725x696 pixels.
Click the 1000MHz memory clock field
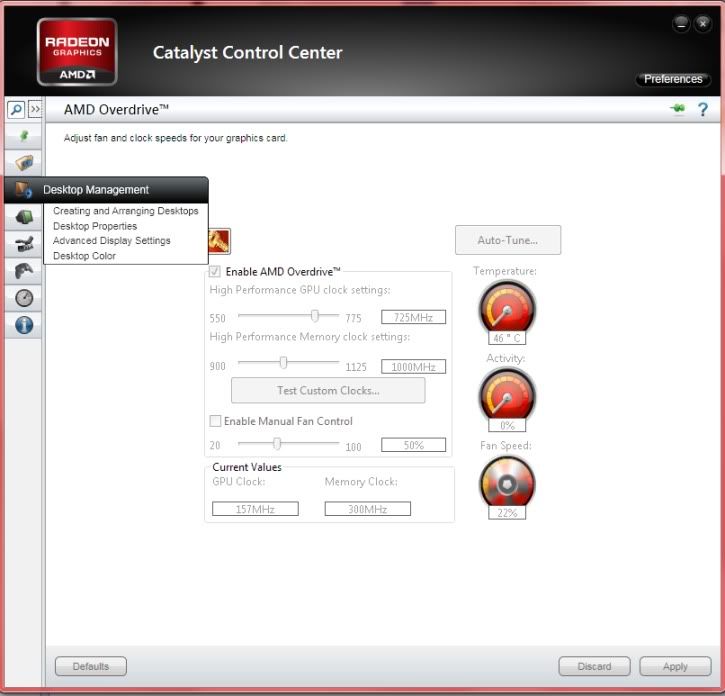tap(413, 367)
